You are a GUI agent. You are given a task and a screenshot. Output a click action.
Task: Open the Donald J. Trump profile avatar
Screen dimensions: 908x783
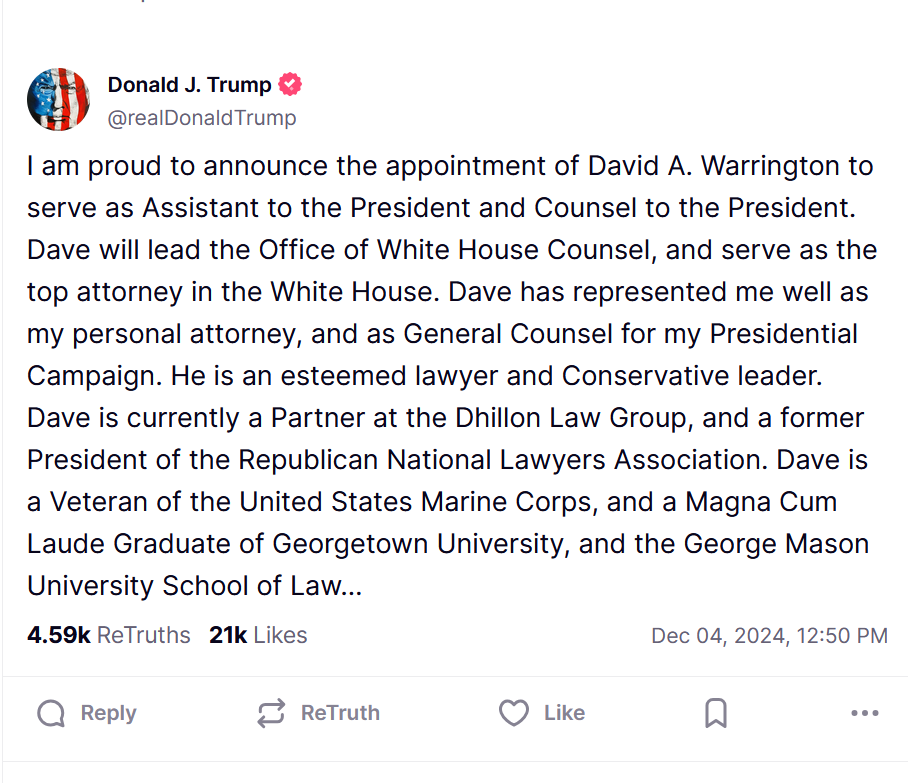[x=59, y=100]
